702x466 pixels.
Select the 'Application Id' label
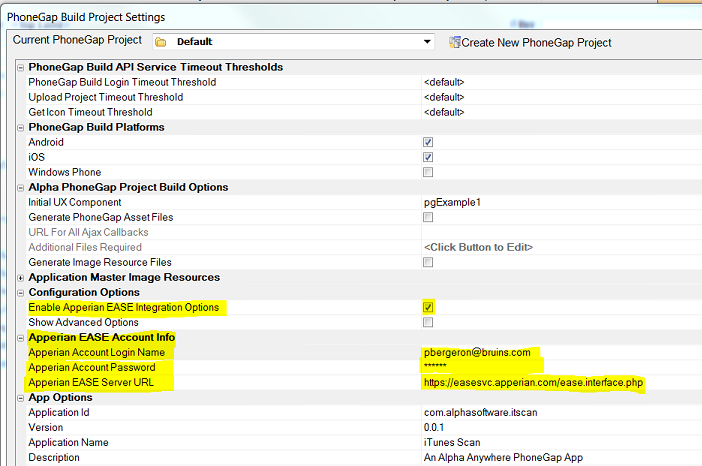point(59,412)
